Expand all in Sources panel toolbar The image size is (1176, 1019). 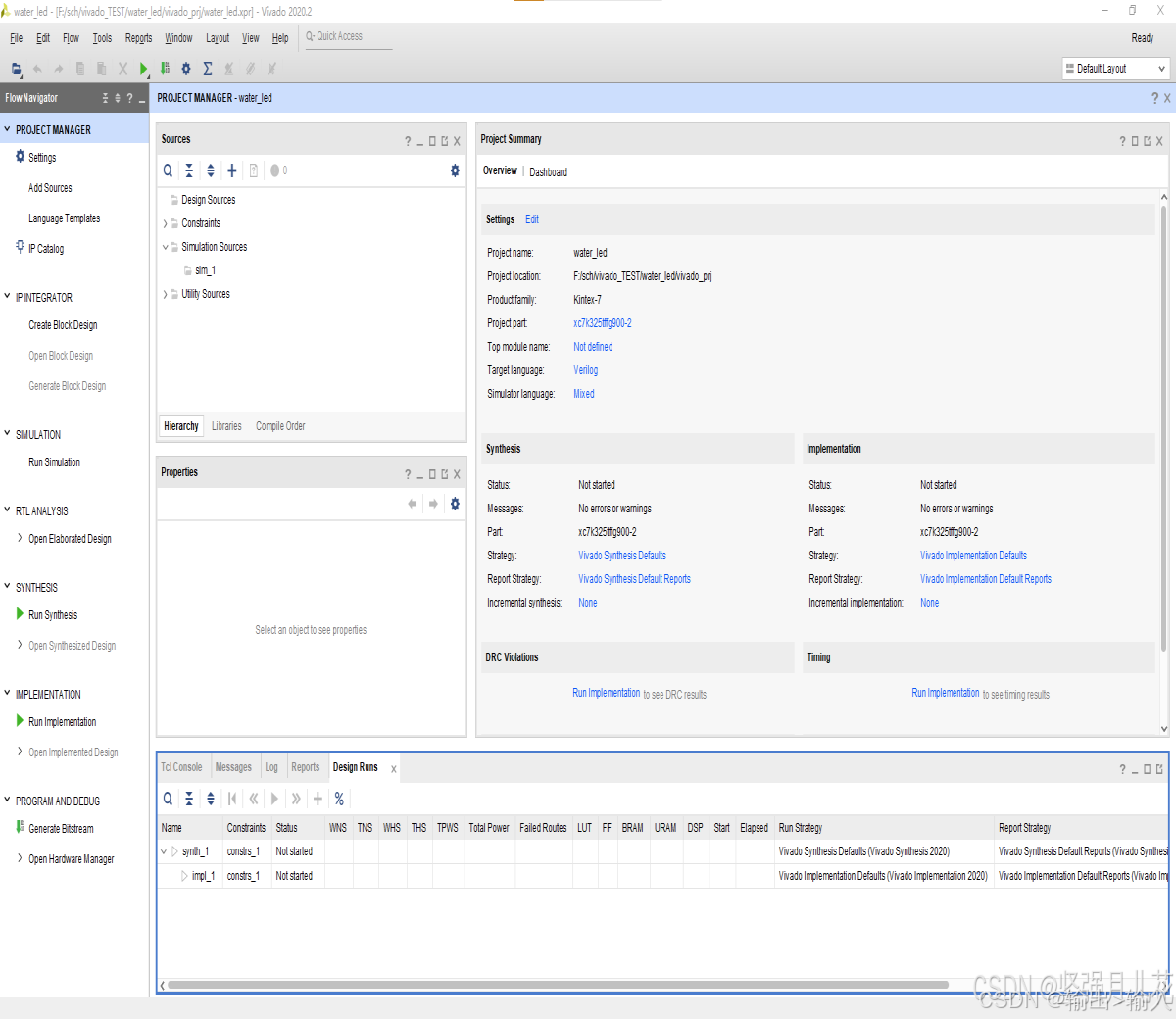[x=210, y=170]
